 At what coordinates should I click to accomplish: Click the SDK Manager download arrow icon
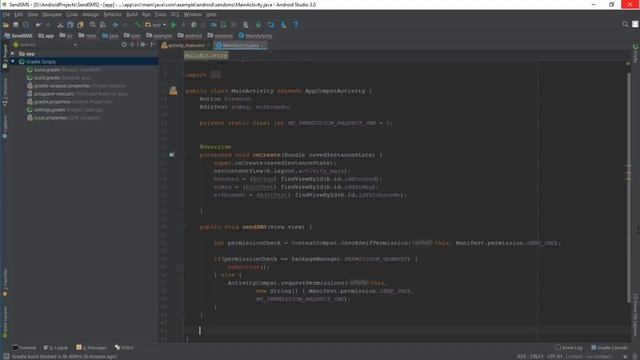pos(283,25)
